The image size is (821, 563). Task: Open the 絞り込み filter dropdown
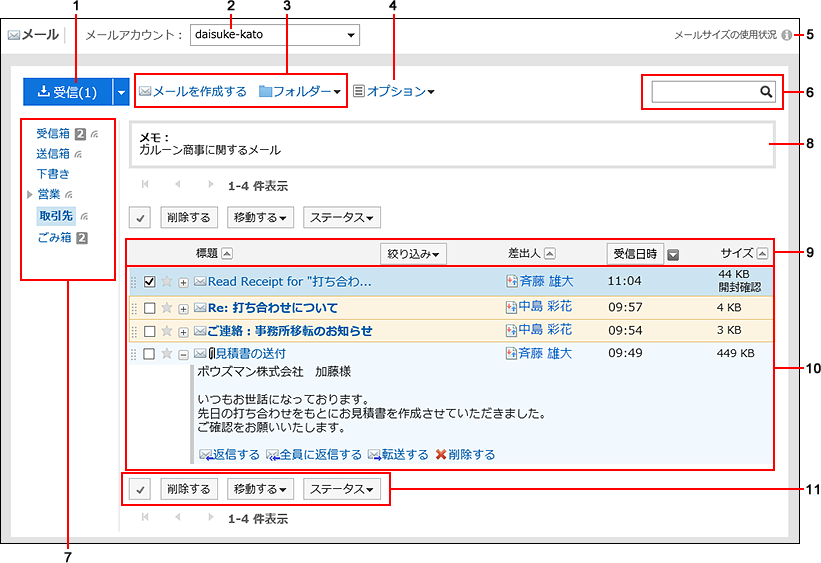[413, 254]
